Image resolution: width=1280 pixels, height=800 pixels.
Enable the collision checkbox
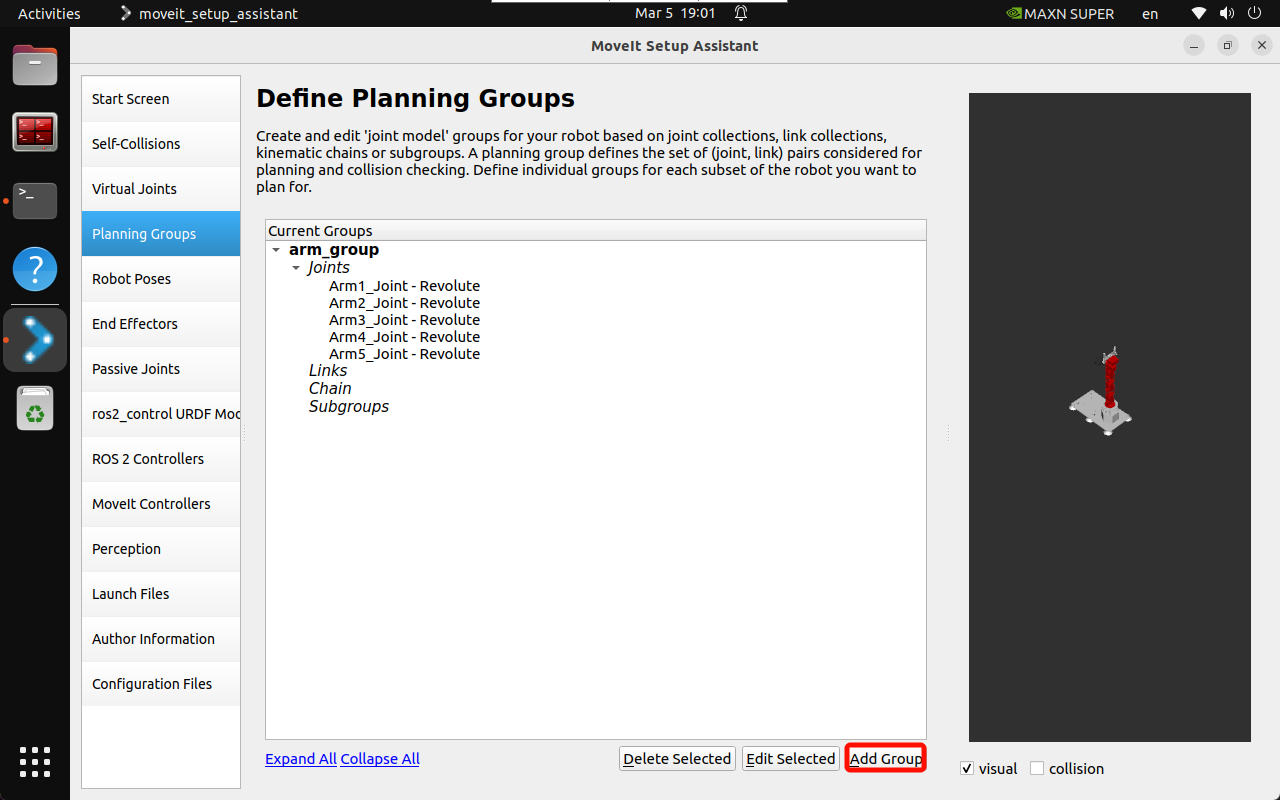tap(1037, 769)
